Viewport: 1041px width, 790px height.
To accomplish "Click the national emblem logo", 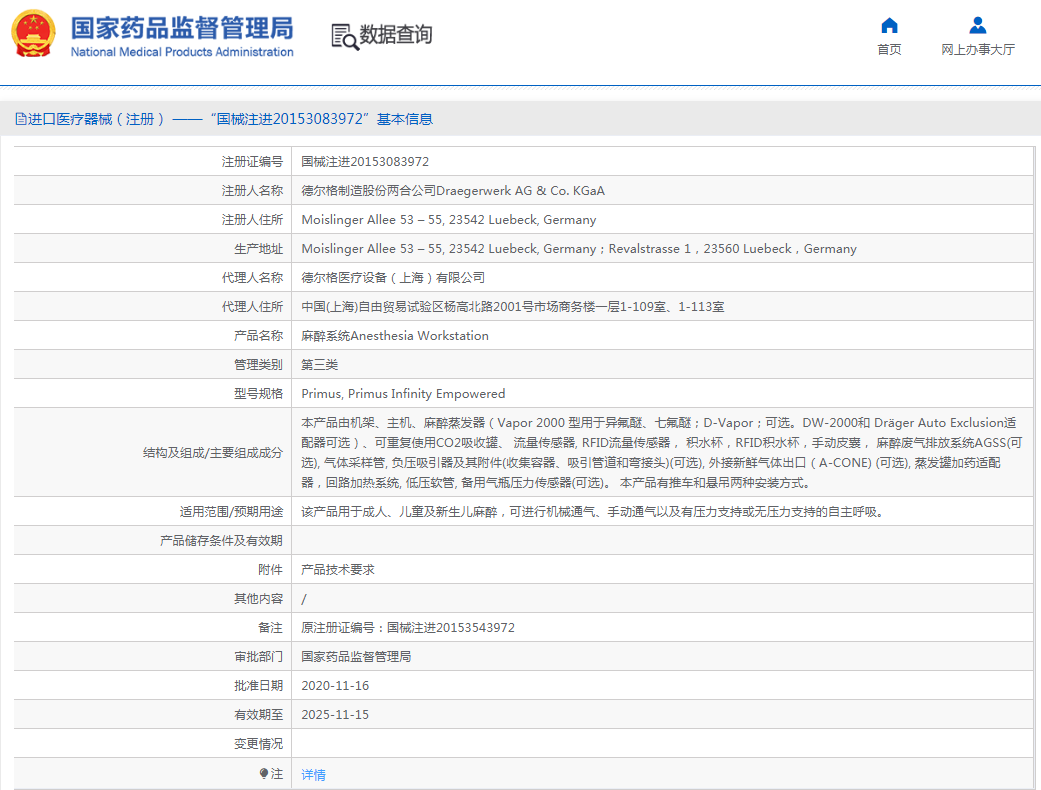I will 34,35.
